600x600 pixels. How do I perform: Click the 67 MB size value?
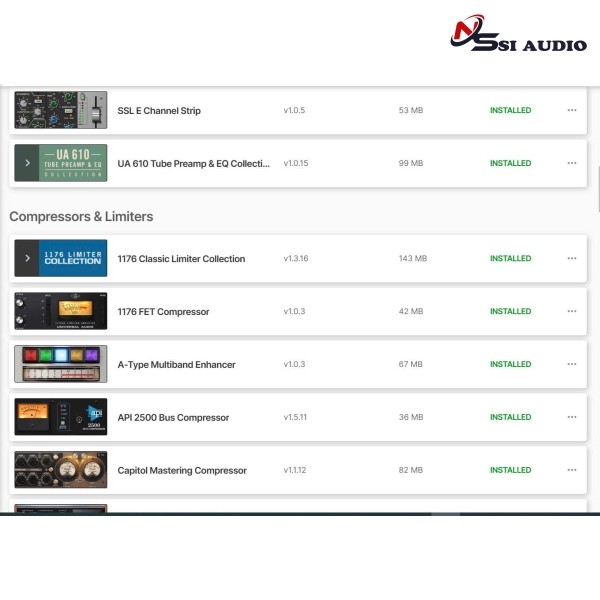pos(411,364)
